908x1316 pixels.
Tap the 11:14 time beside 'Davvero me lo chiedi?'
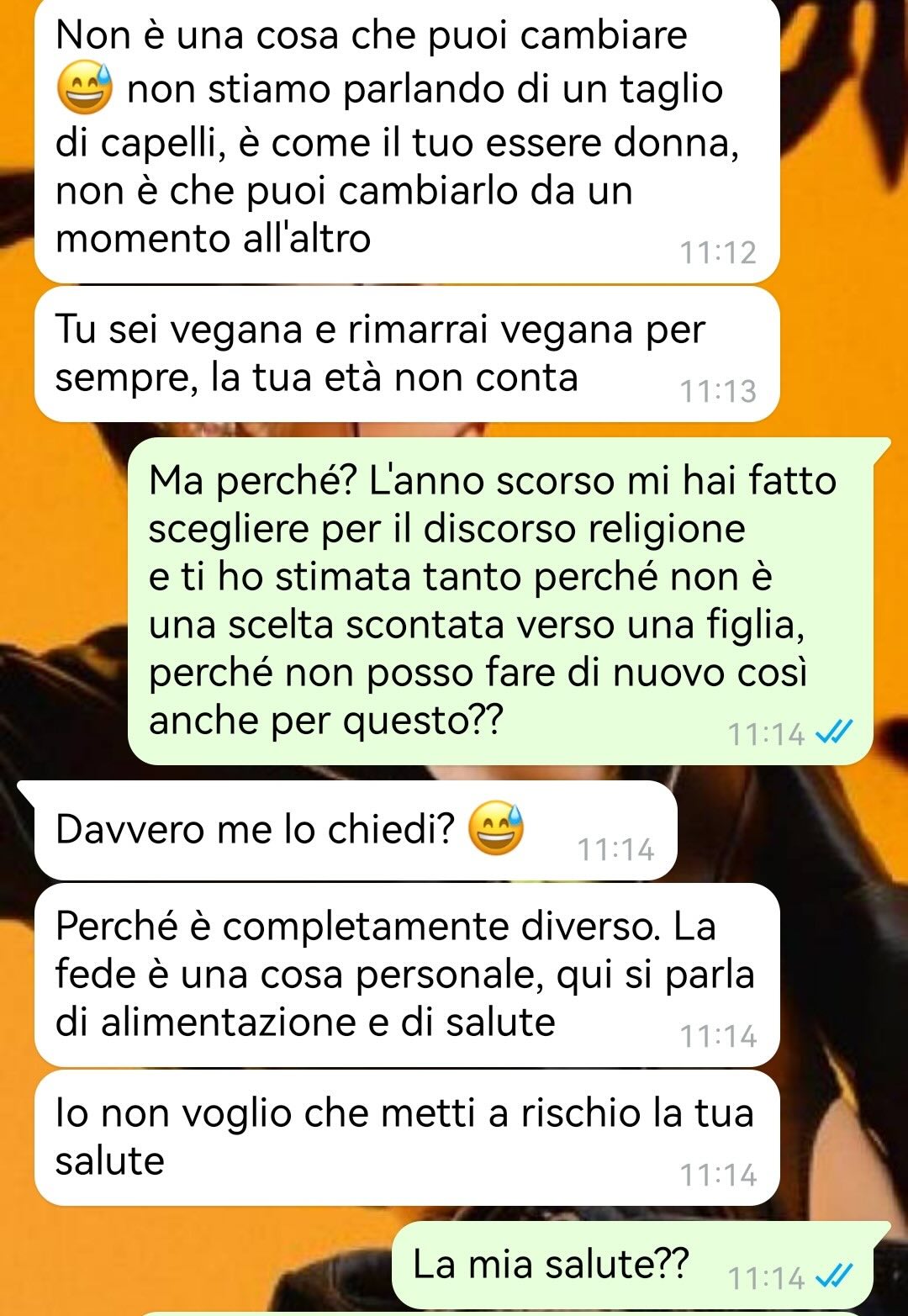pos(615,849)
